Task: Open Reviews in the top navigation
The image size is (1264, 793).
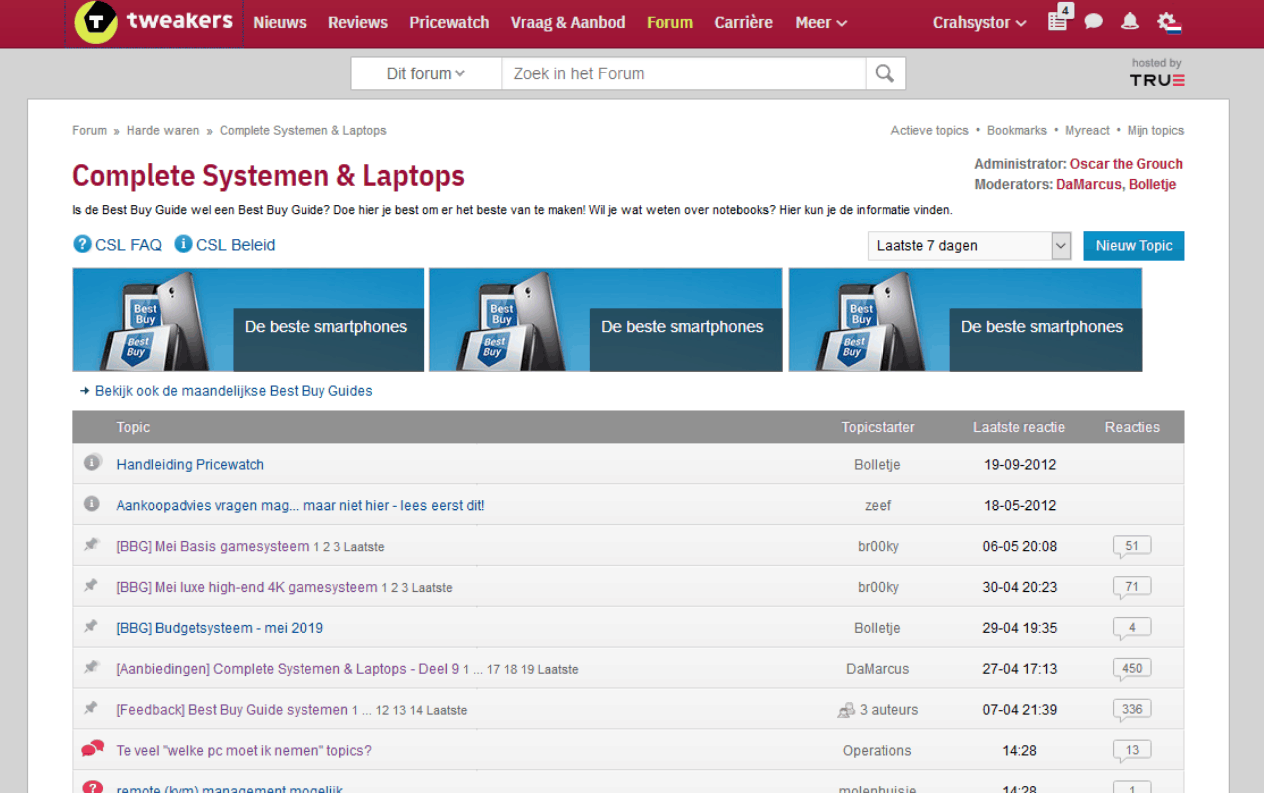Action: click(358, 22)
